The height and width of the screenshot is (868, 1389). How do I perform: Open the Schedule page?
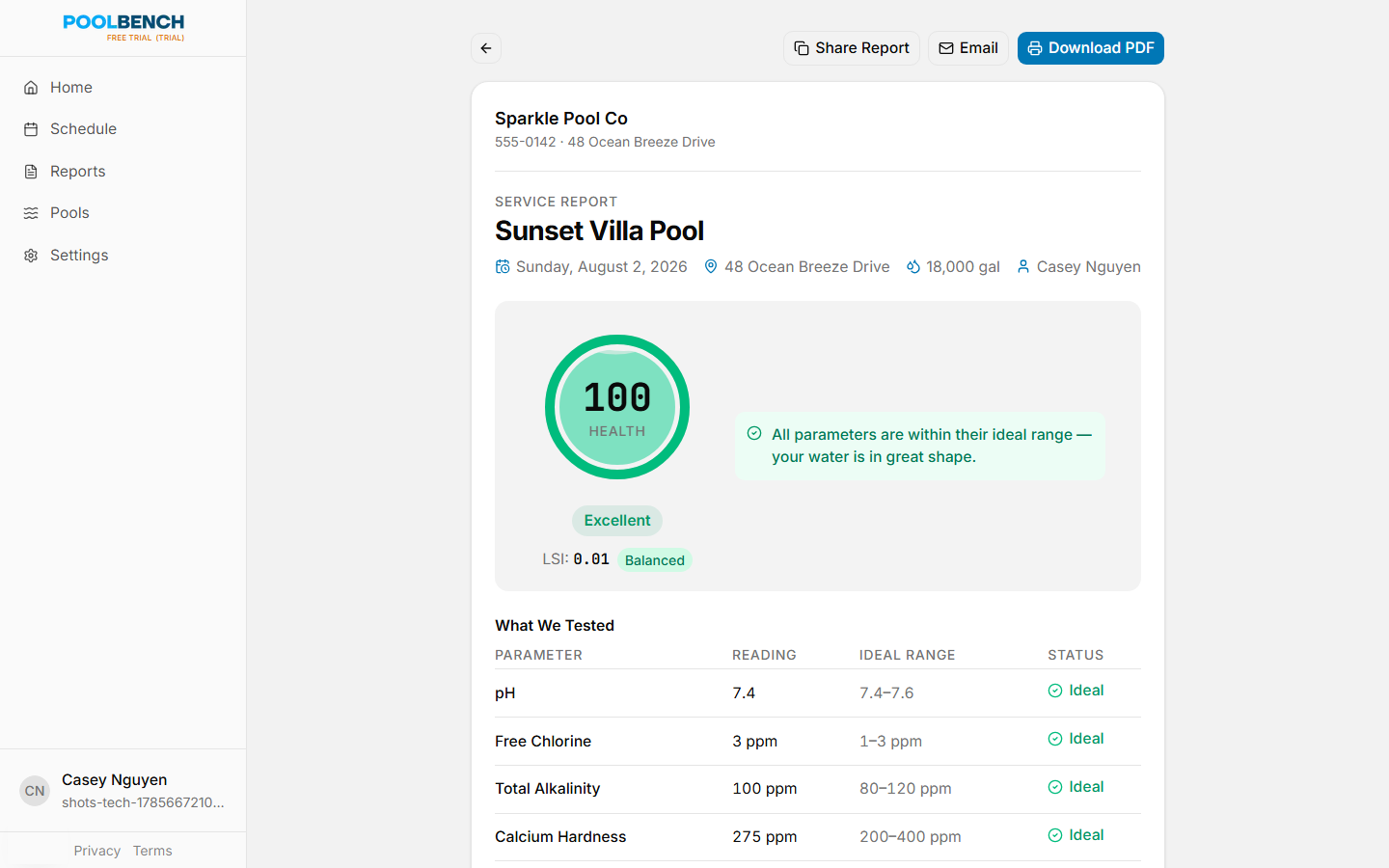[x=123, y=129]
